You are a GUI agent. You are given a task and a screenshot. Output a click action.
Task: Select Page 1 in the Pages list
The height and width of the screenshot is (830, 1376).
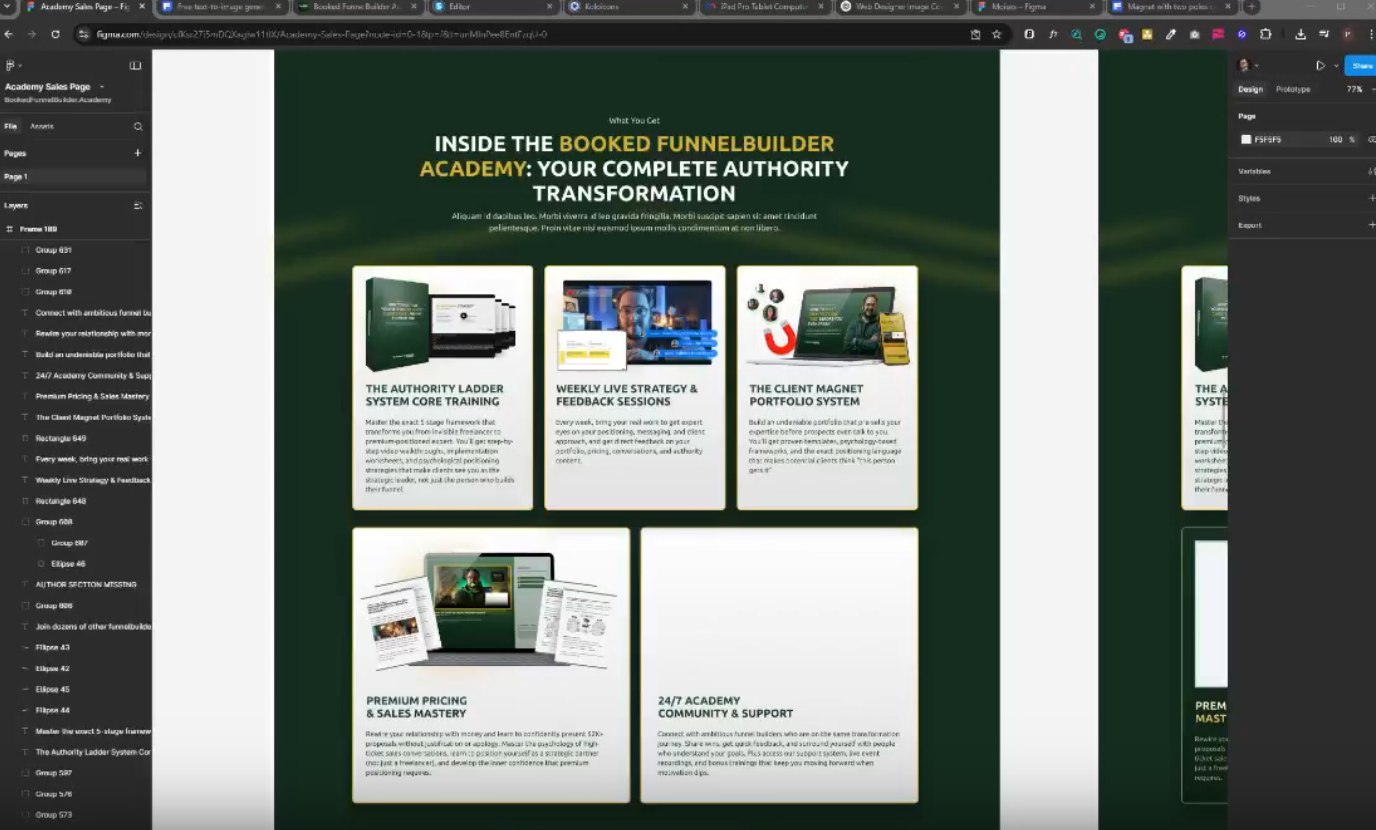point(73,177)
